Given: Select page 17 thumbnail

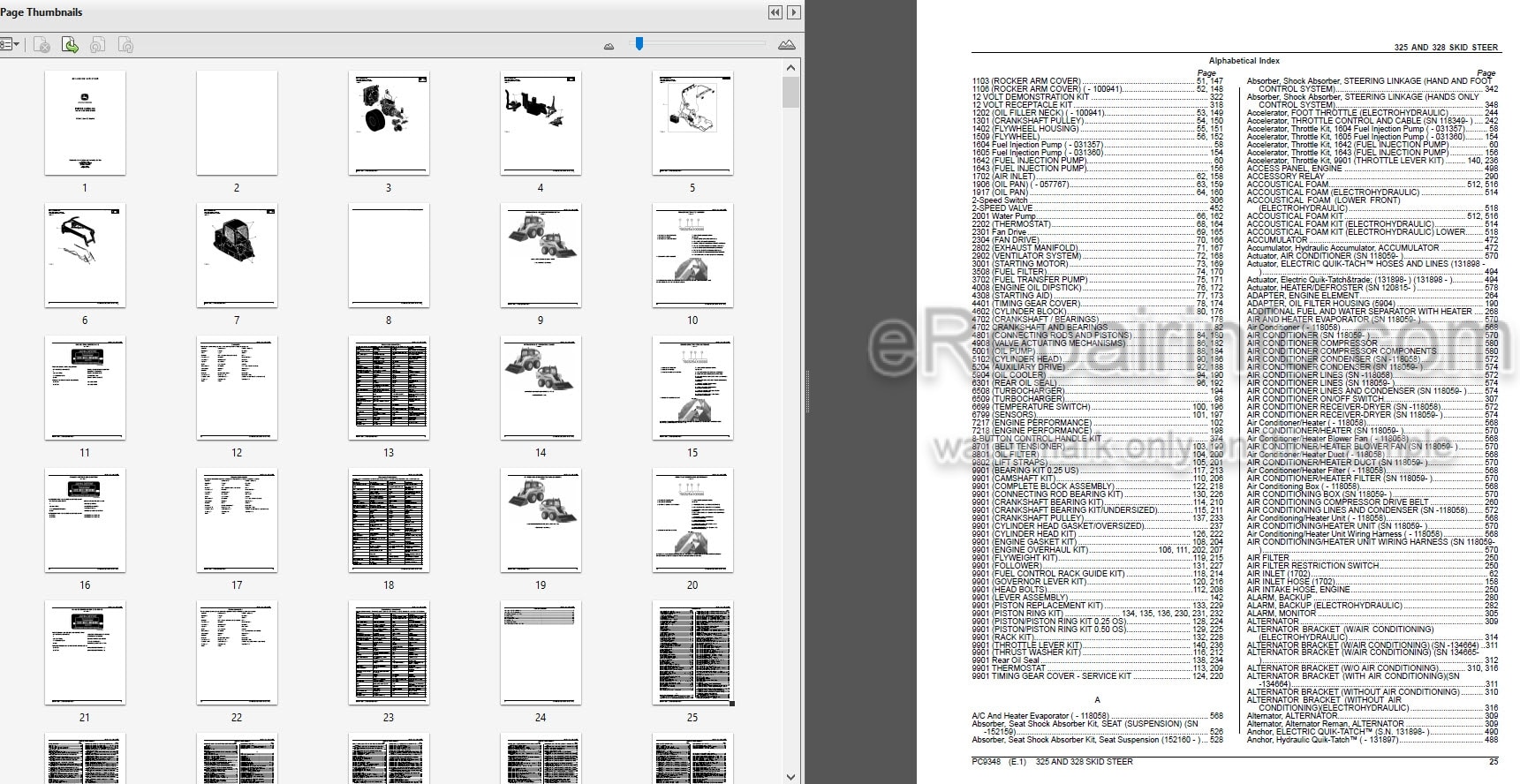Looking at the screenshot, I should [x=237, y=520].
